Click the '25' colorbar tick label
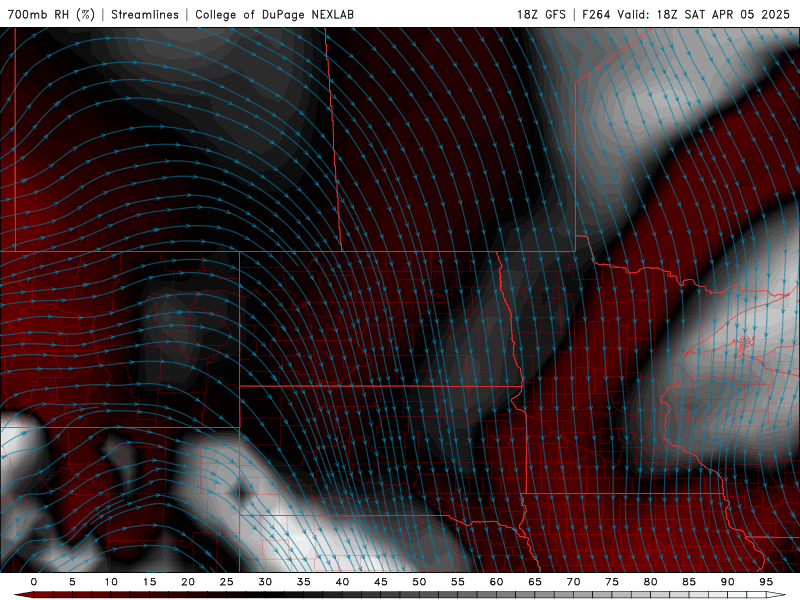The image size is (800, 600). click(227, 582)
